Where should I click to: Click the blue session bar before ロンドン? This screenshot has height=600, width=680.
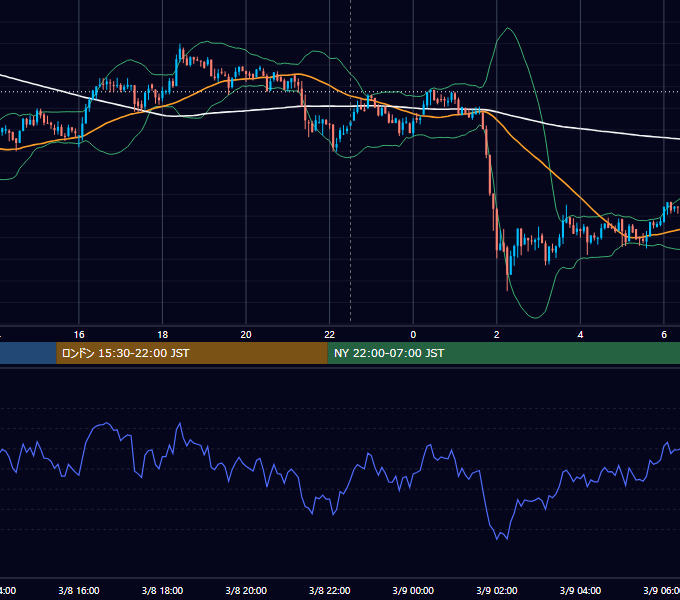28,353
